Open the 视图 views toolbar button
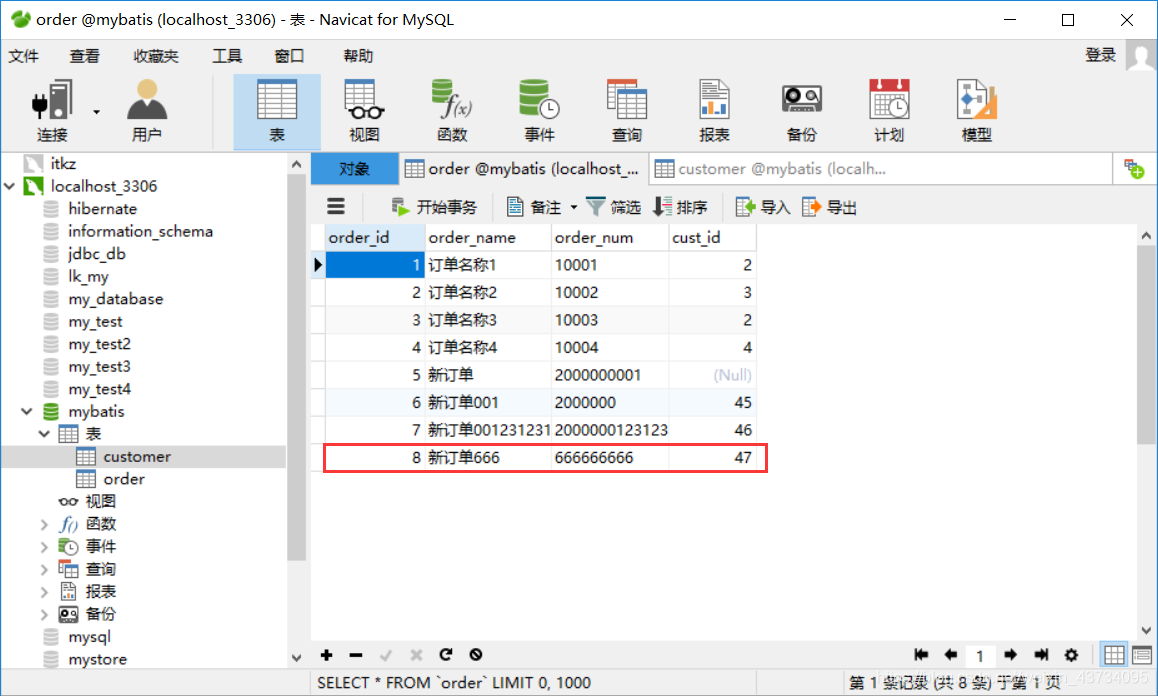This screenshot has height=696, width=1158. [x=364, y=111]
